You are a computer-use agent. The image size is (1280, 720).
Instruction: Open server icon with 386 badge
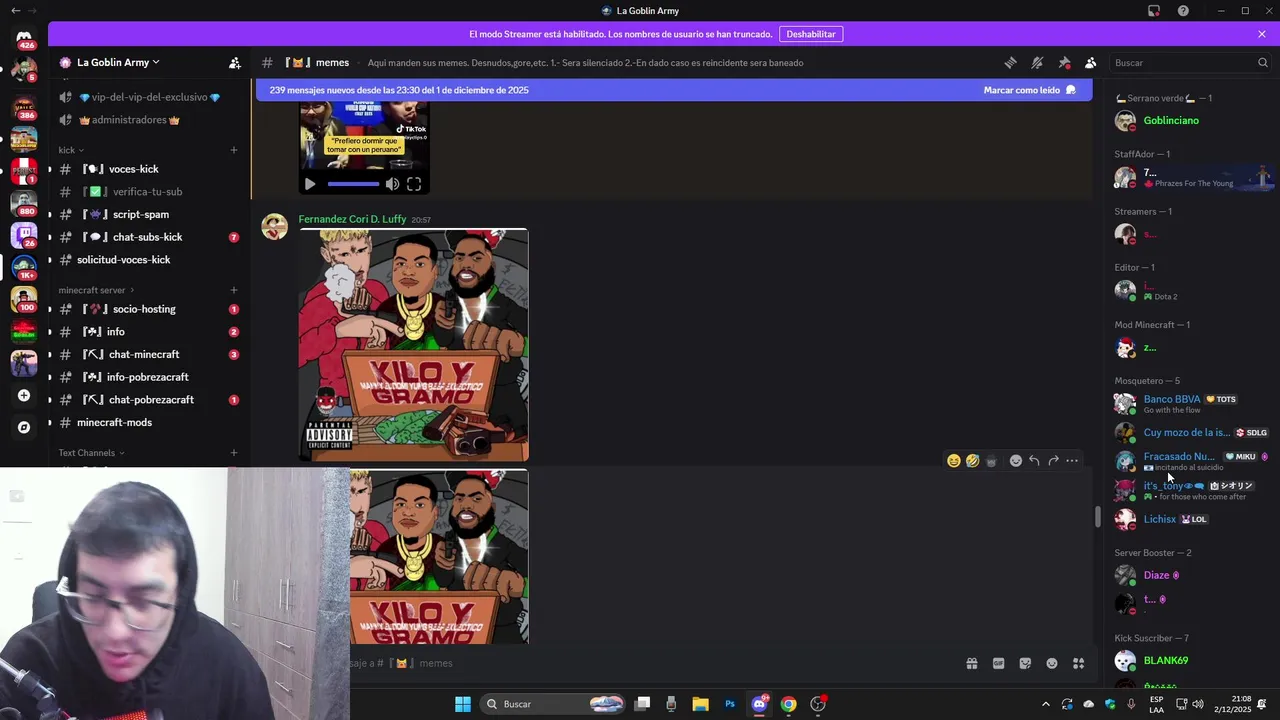24,106
